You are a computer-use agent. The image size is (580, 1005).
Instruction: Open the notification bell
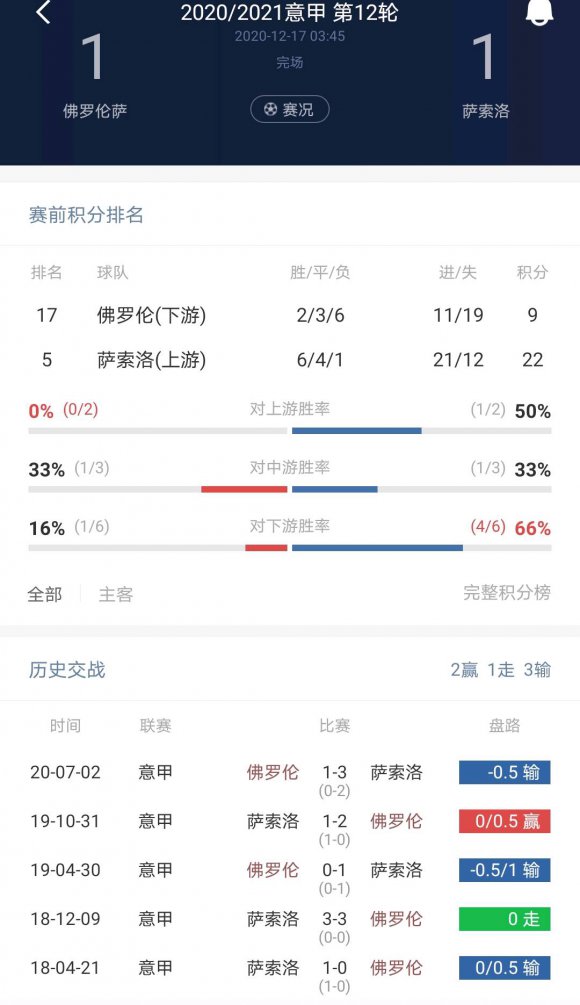tap(541, 13)
